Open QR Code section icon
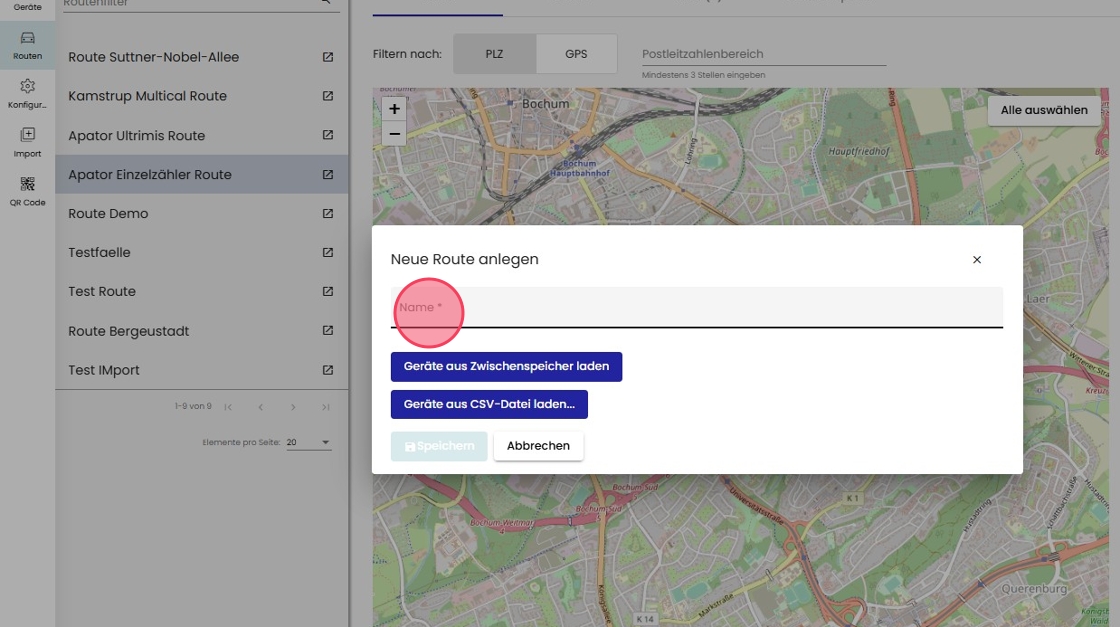 pos(27,190)
